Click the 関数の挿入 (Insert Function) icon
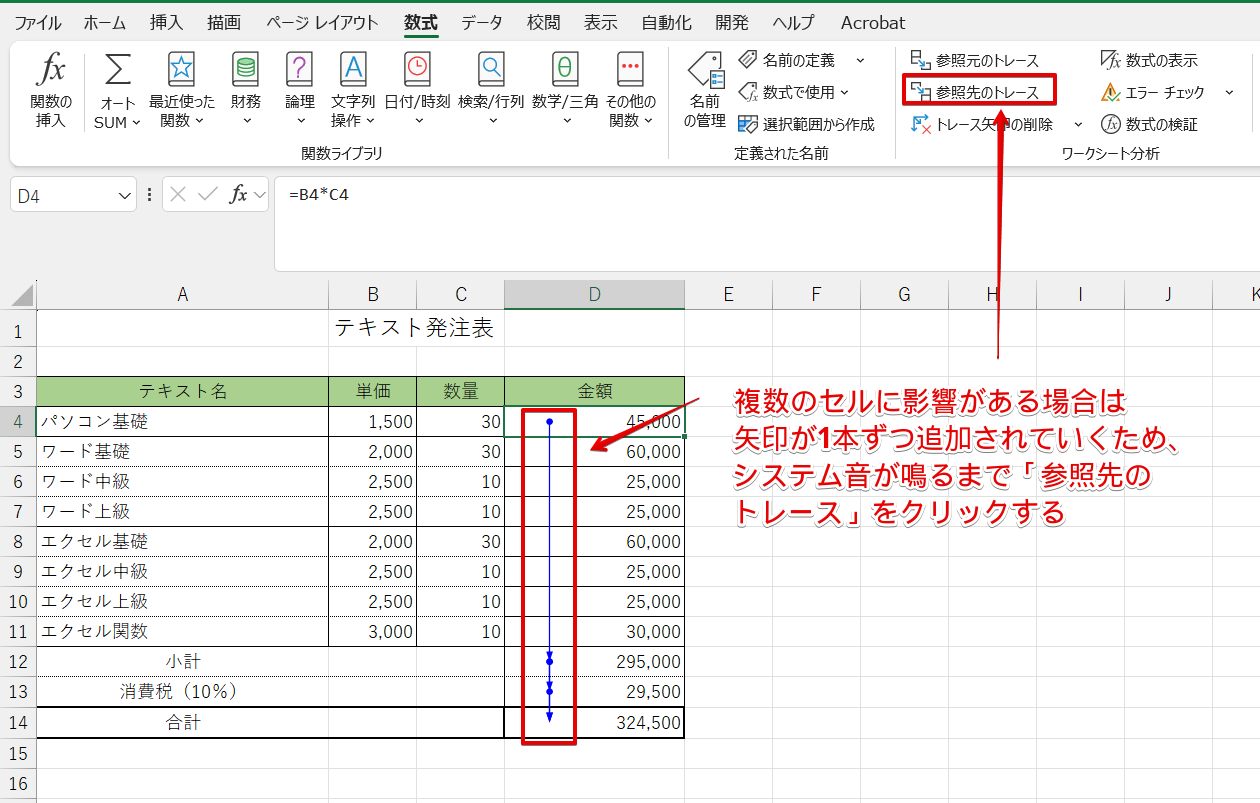The width and height of the screenshot is (1260, 803). [x=51, y=70]
